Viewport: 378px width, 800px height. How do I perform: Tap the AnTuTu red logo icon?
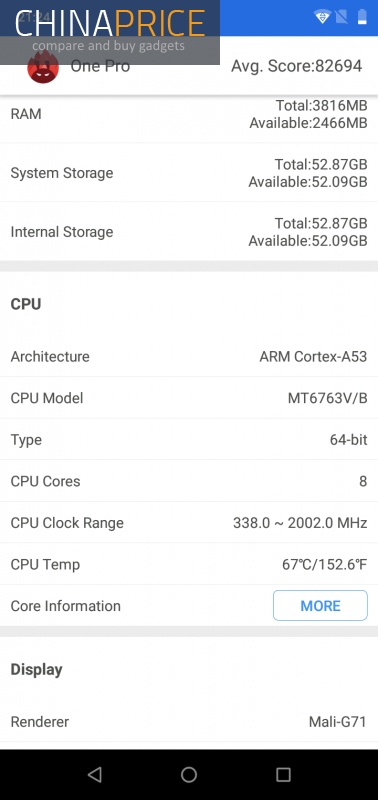[x=43, y=66]
